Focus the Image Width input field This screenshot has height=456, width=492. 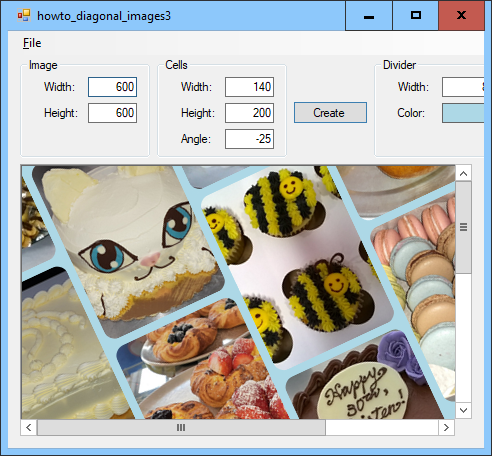tap(112, 87)
